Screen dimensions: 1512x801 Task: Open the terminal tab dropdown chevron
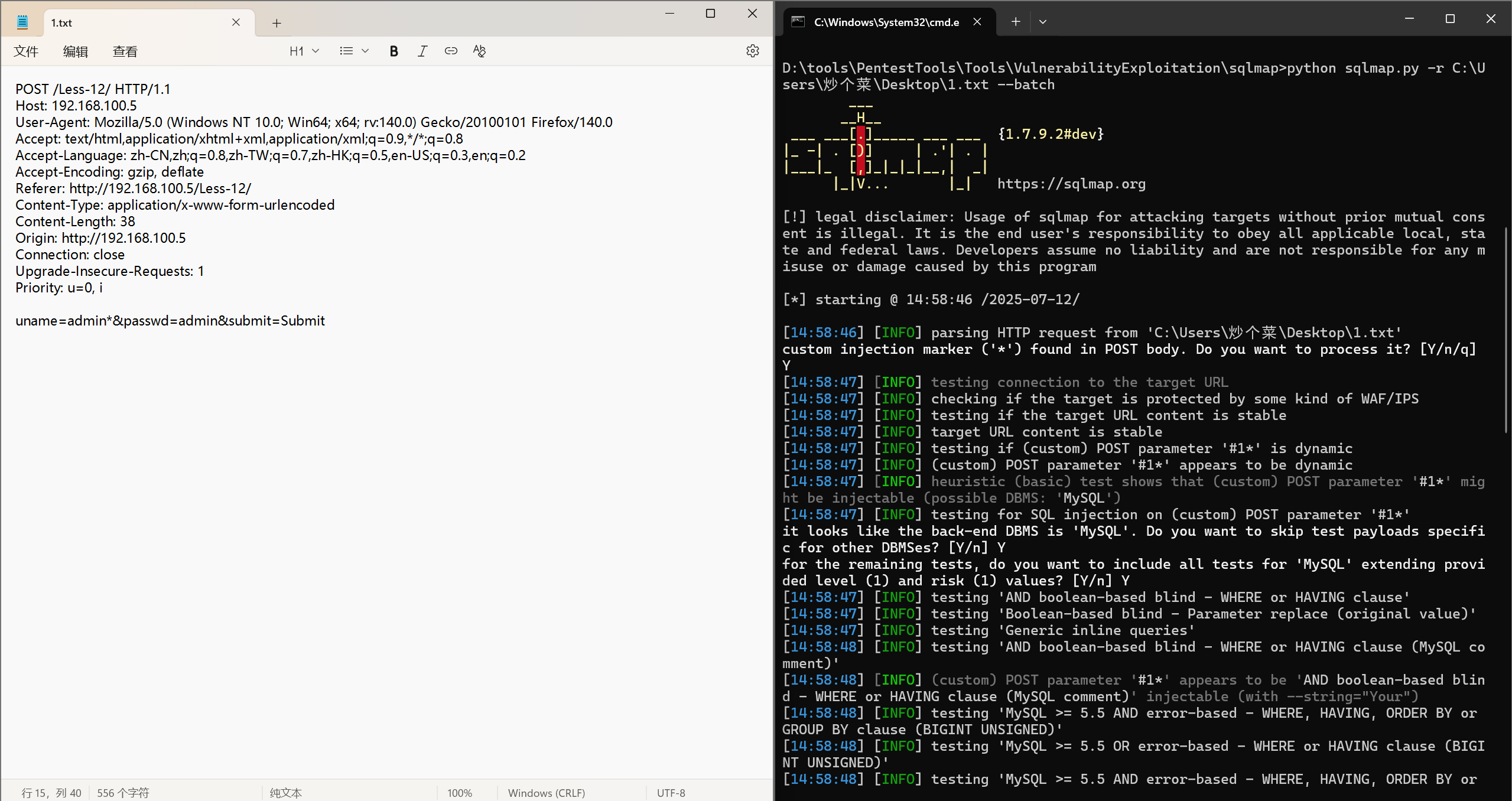[x=1042, y=21]
